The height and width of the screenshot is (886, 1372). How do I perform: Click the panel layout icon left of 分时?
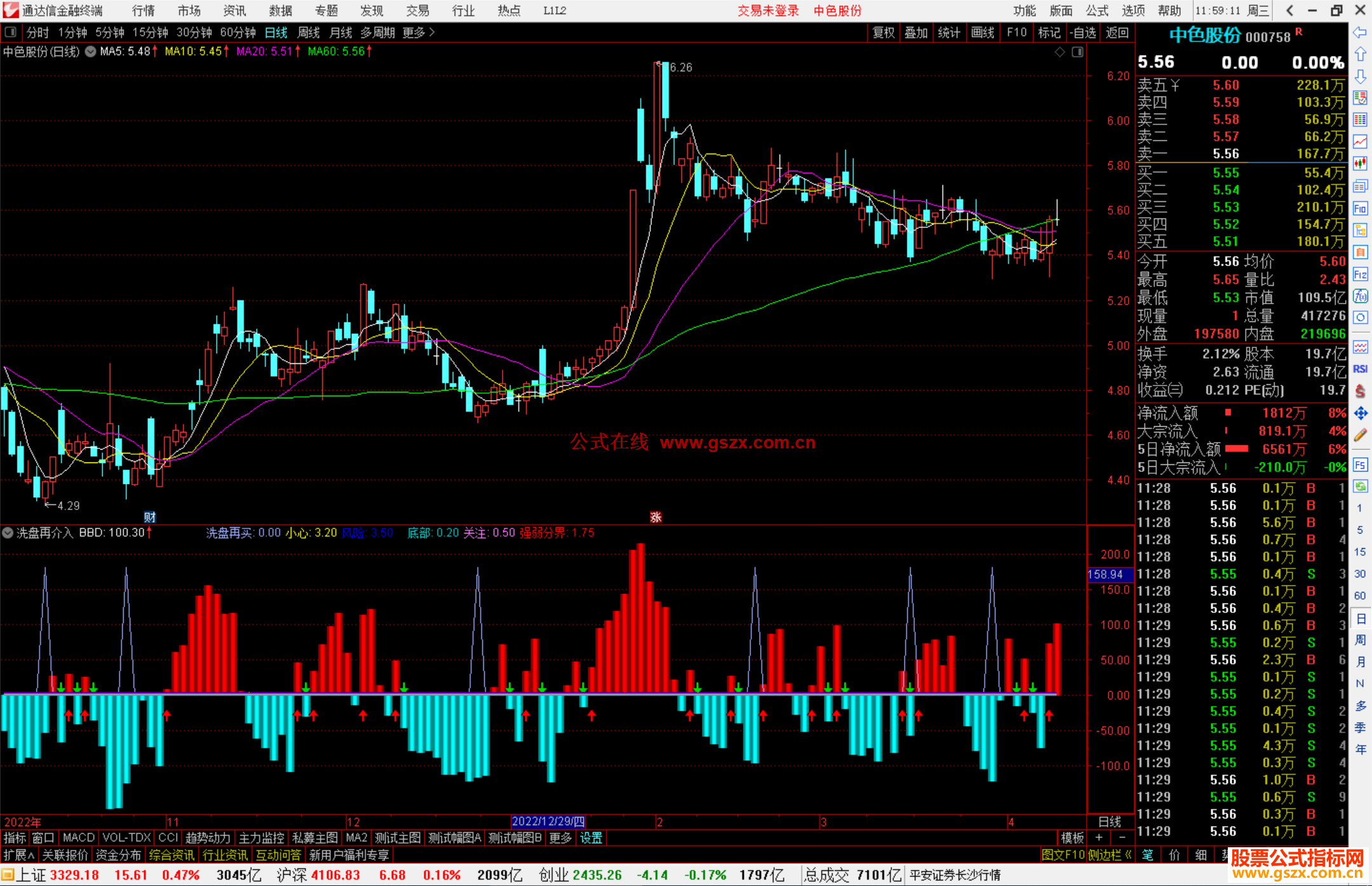point(10,32)
